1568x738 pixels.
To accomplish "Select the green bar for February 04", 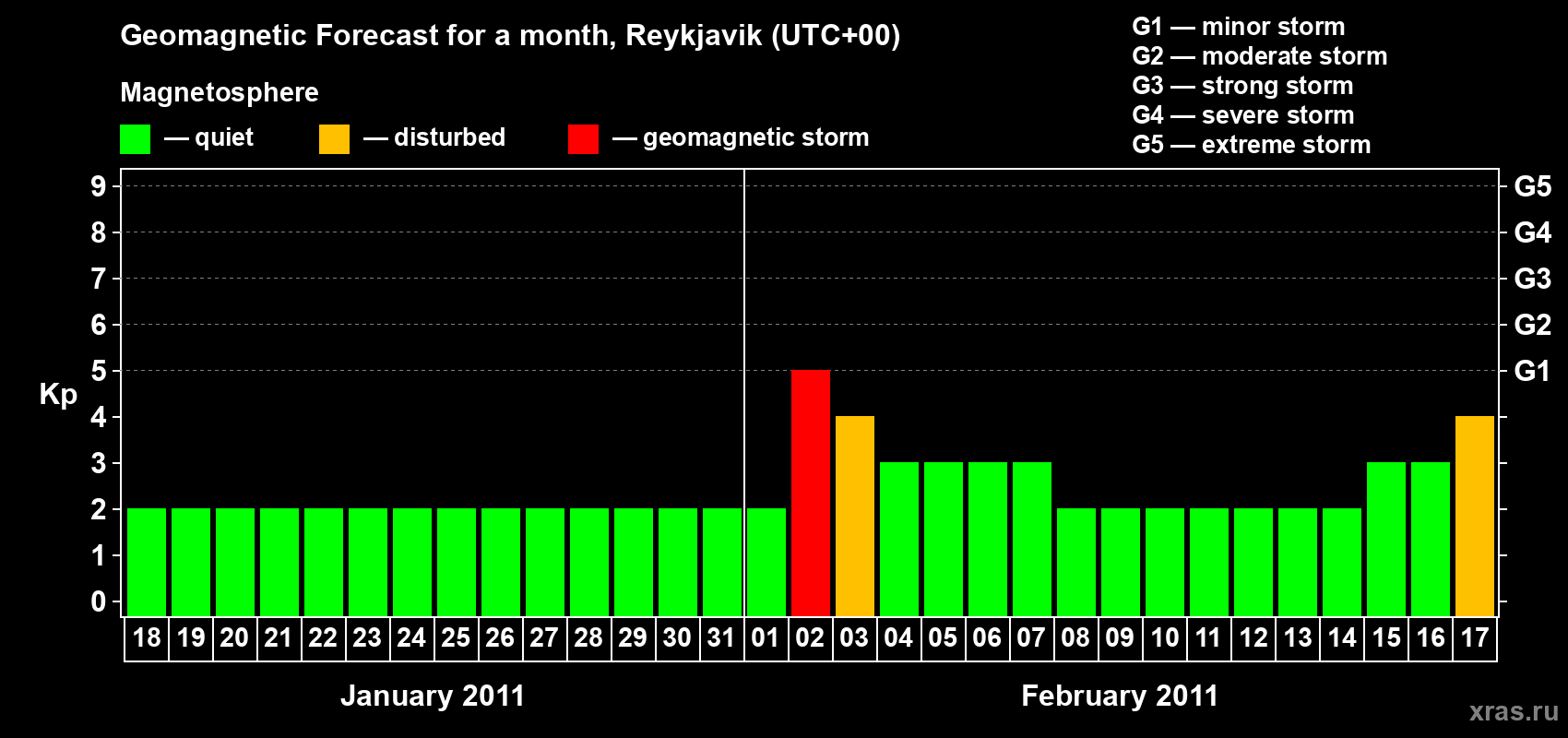I will point(899,539).
